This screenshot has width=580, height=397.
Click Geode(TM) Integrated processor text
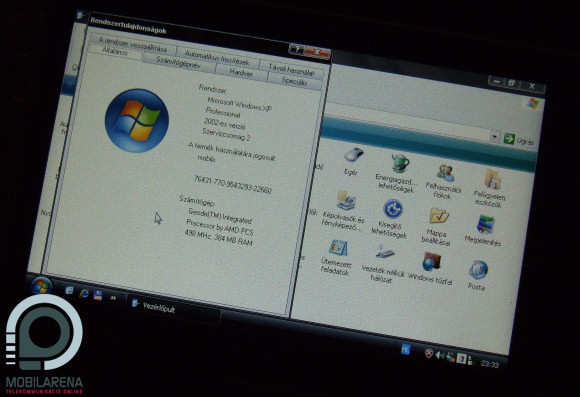click(x=219, y=216)
